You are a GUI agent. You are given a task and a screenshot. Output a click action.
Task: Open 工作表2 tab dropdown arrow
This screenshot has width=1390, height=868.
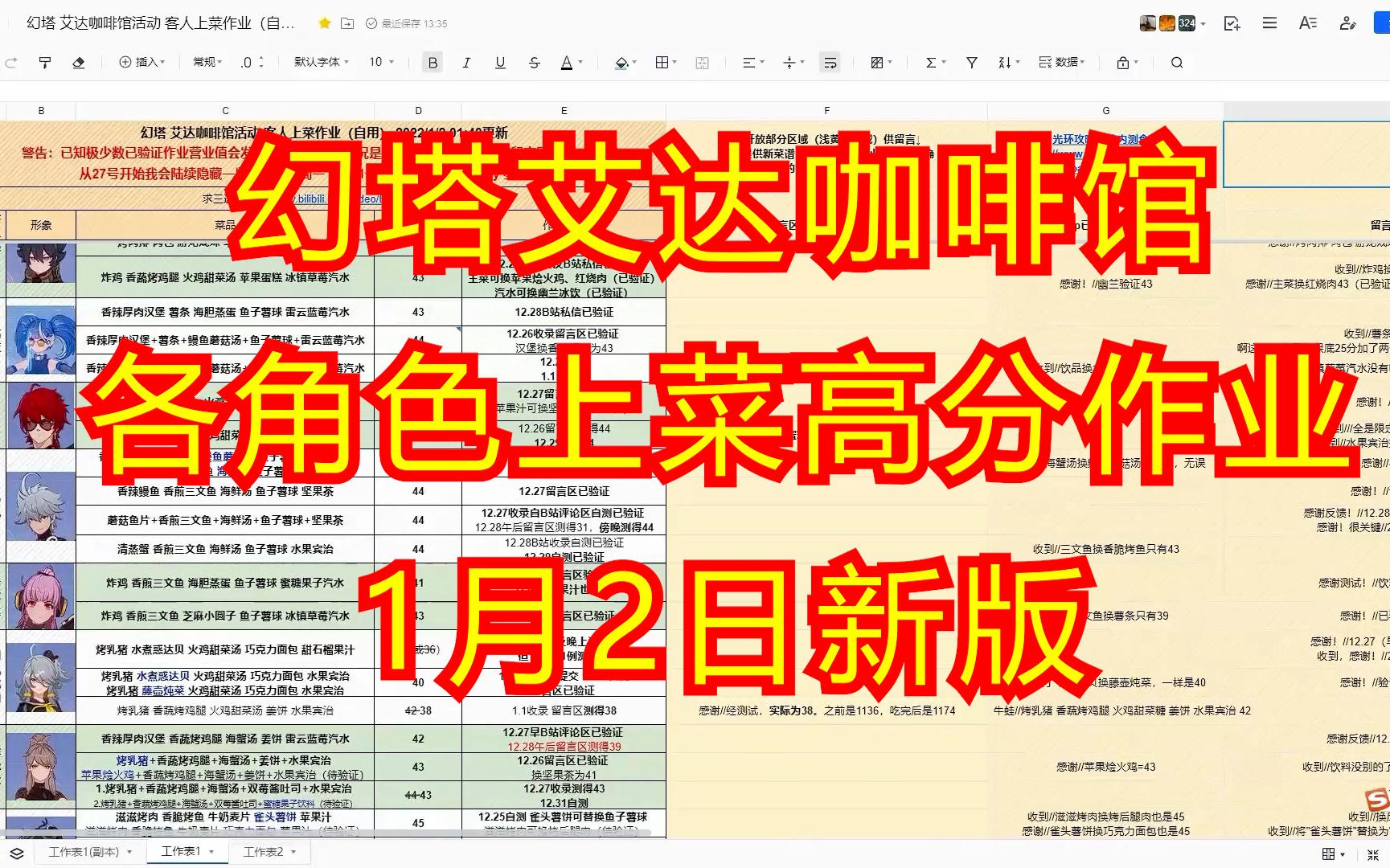[294, 852]
